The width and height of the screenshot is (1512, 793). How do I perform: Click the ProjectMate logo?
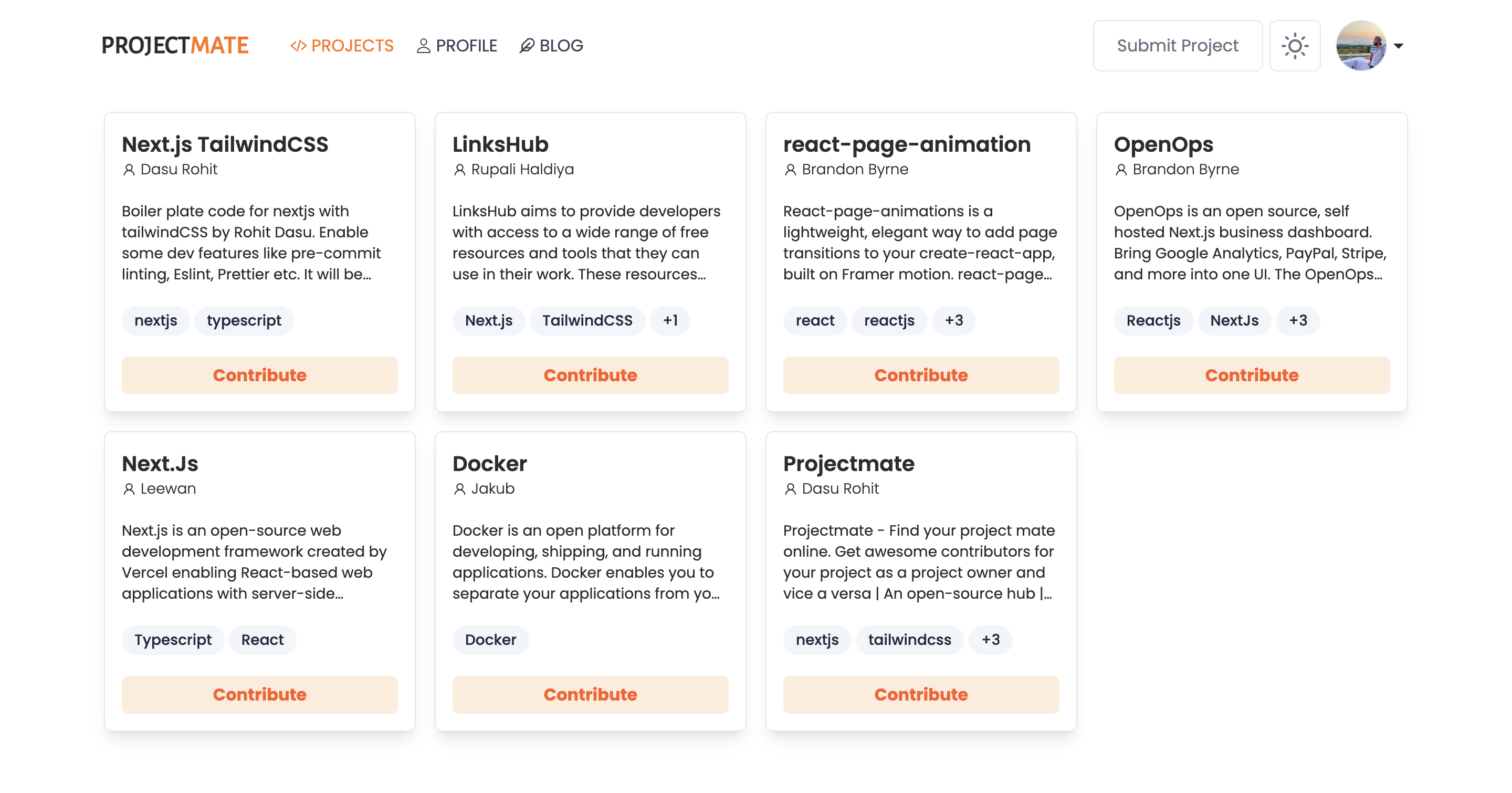click(175, 45)
